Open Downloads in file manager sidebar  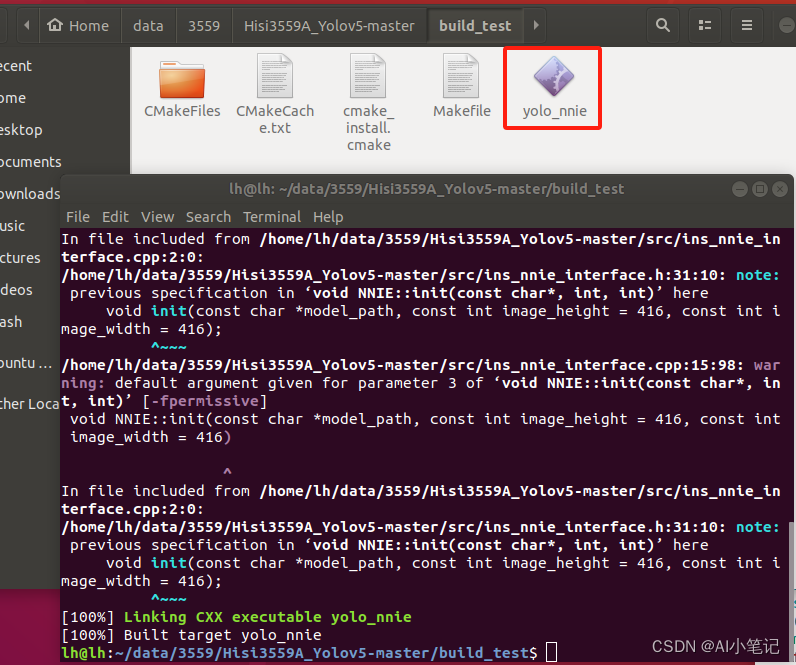tap(29, 194)
